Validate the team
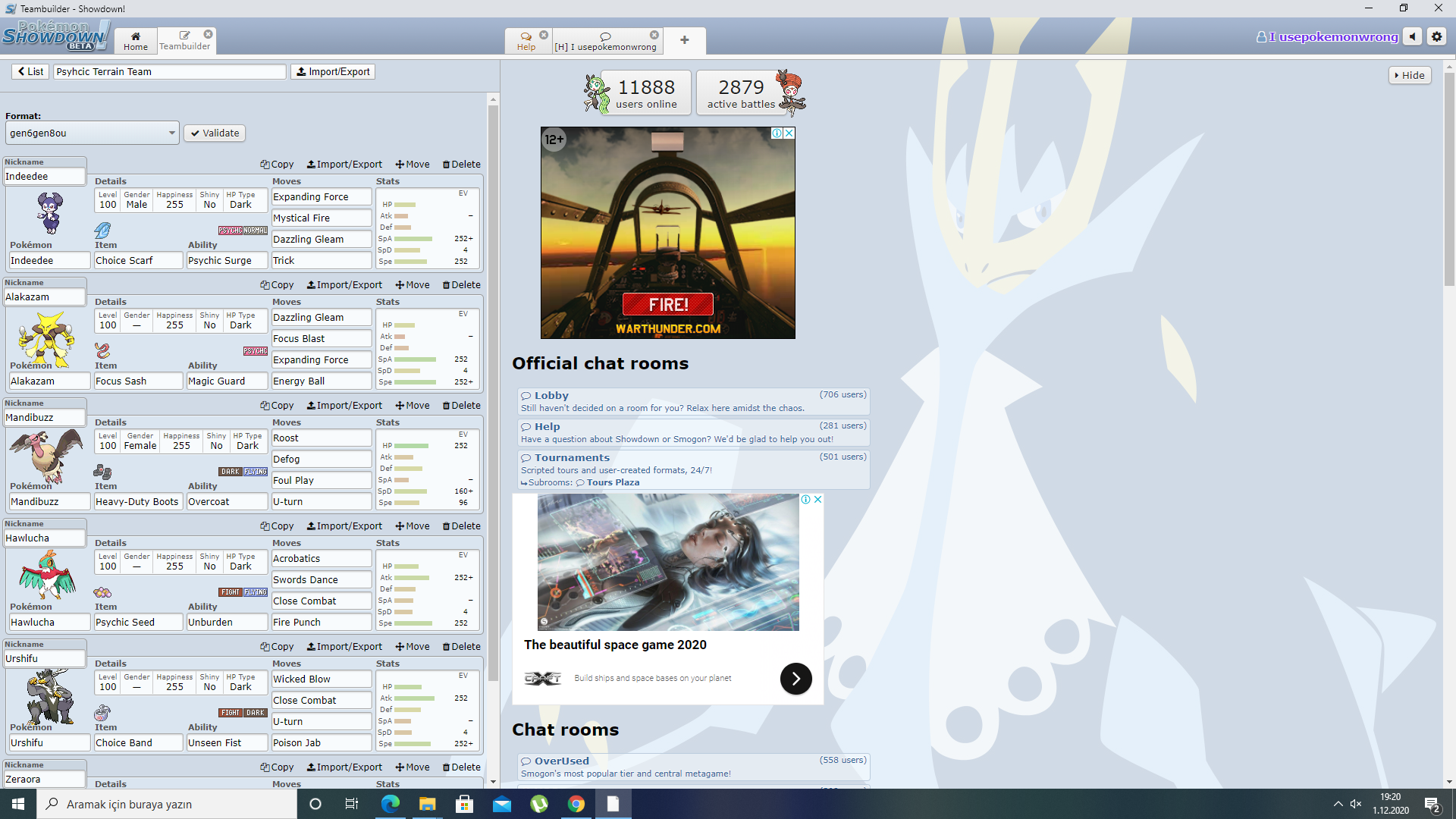1456x819 pixels. pyautogui.click(x=215, y=133)
